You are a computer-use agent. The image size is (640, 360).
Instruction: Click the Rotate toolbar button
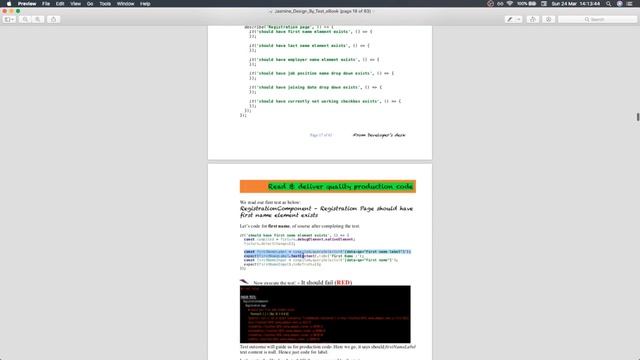coord(533,19)
